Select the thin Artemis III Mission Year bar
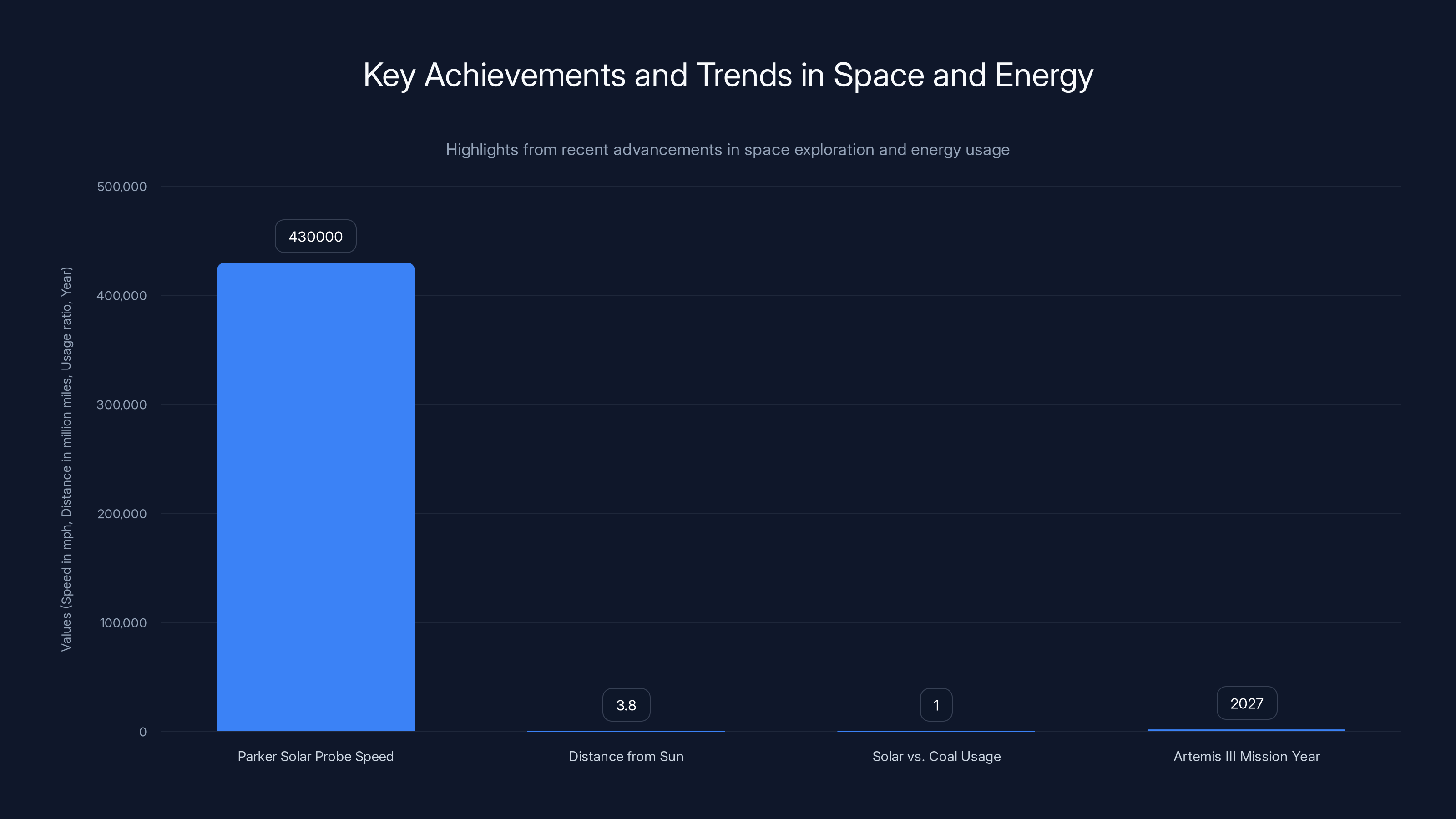Image resolution: width=1456 pixels, height=819 pixels. click(x=1246, y=730)
